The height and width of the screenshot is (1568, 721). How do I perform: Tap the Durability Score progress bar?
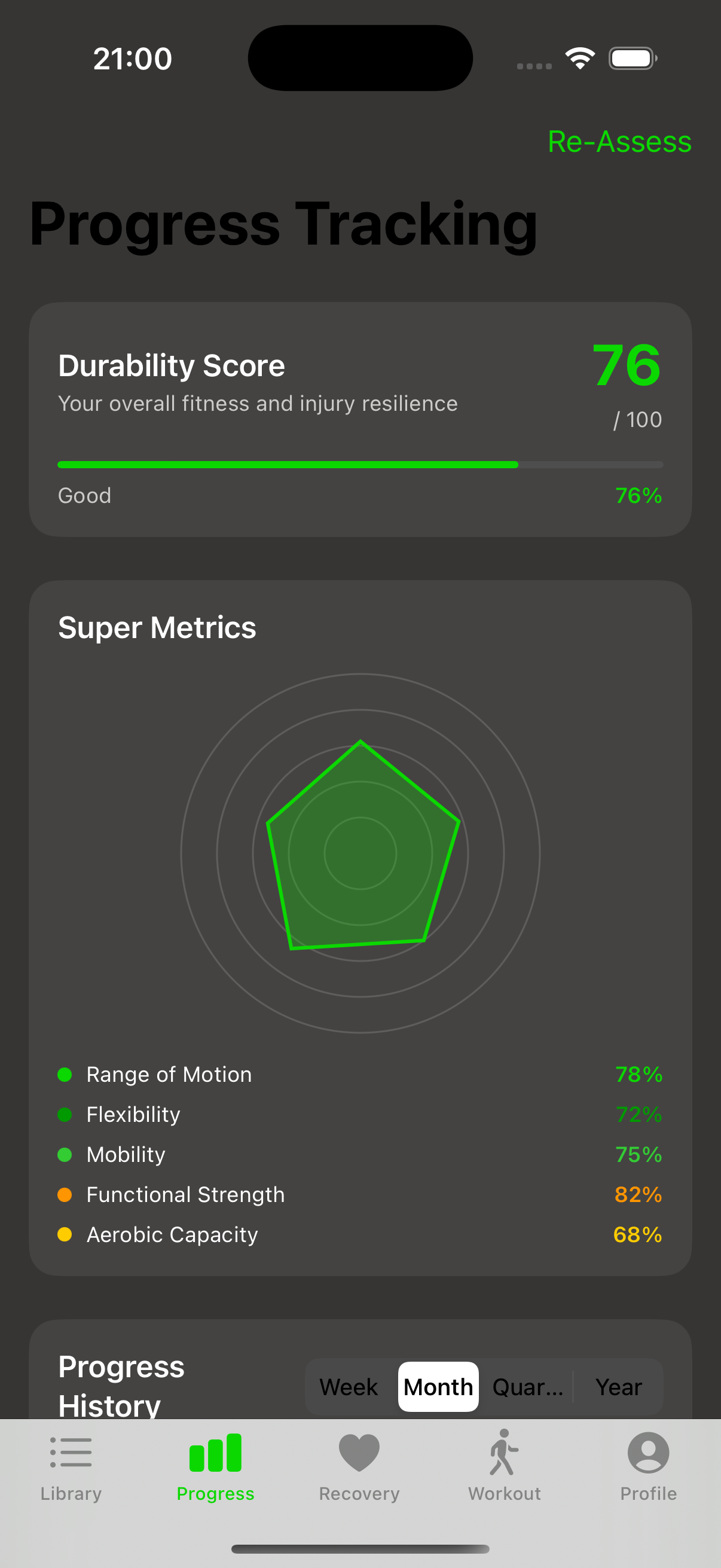point(360,465)
